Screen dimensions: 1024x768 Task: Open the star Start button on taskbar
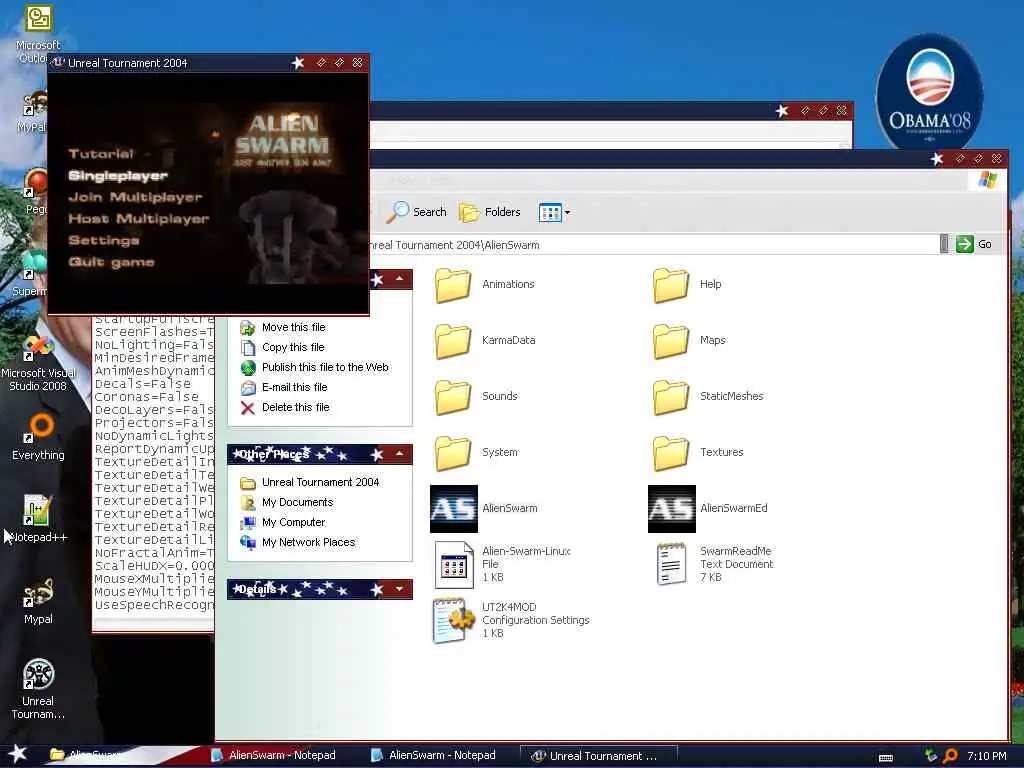[x=17, y=754]
